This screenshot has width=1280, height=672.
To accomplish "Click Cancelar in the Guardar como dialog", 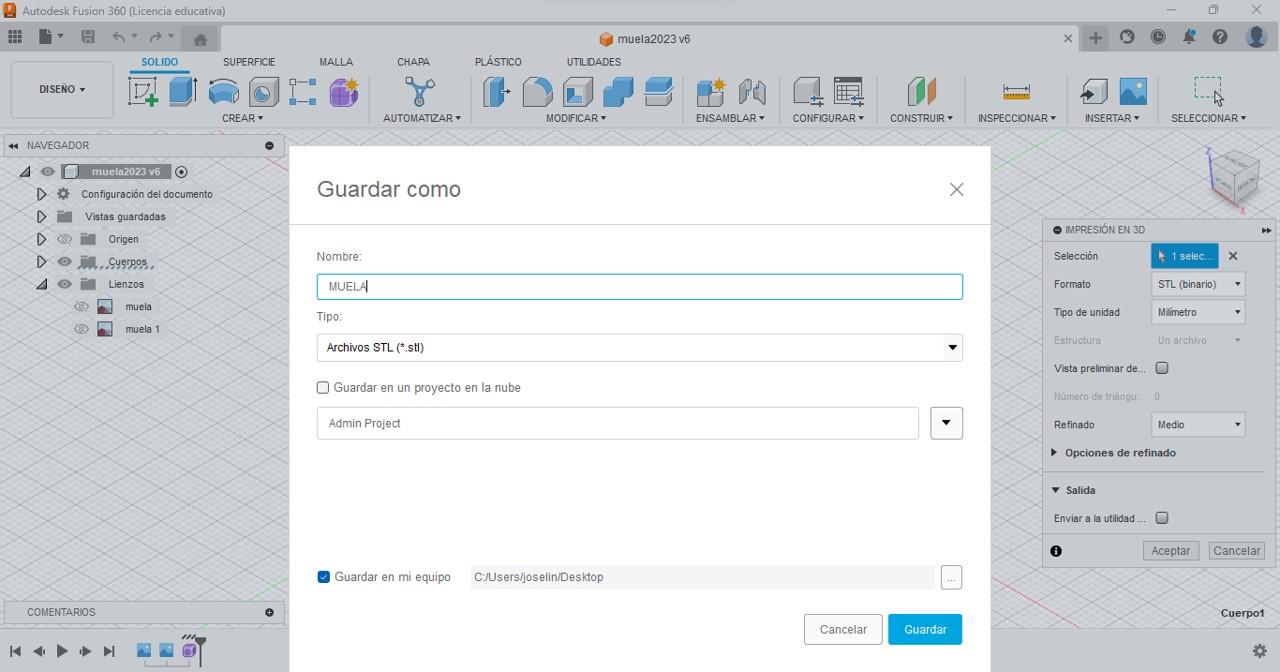I will [843, 630].
